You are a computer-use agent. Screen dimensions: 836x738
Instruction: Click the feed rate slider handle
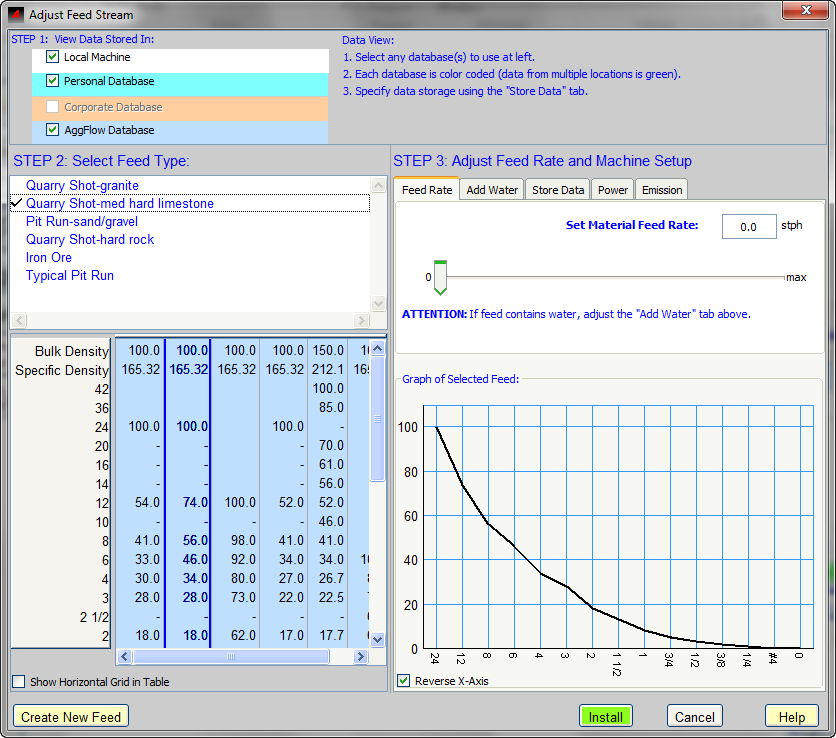pyautogui.click(x=439, y=277)
